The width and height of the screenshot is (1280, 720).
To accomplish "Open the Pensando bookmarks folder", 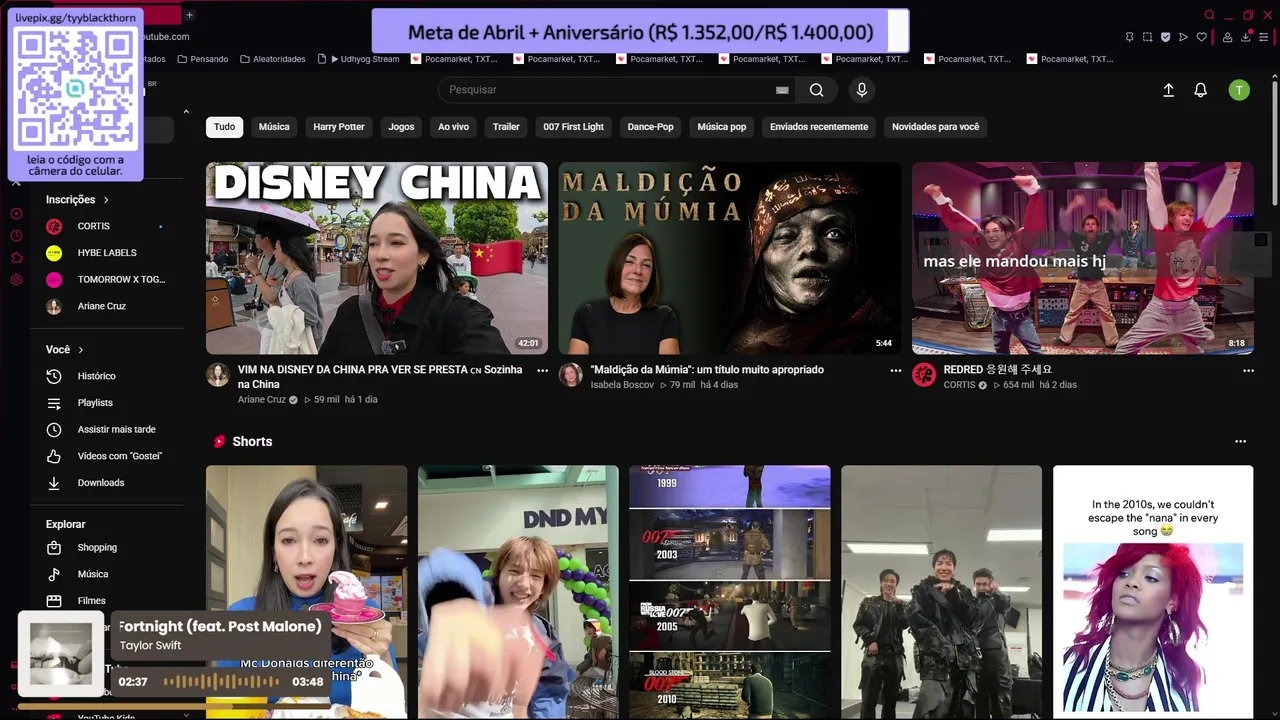I will 203,59.
